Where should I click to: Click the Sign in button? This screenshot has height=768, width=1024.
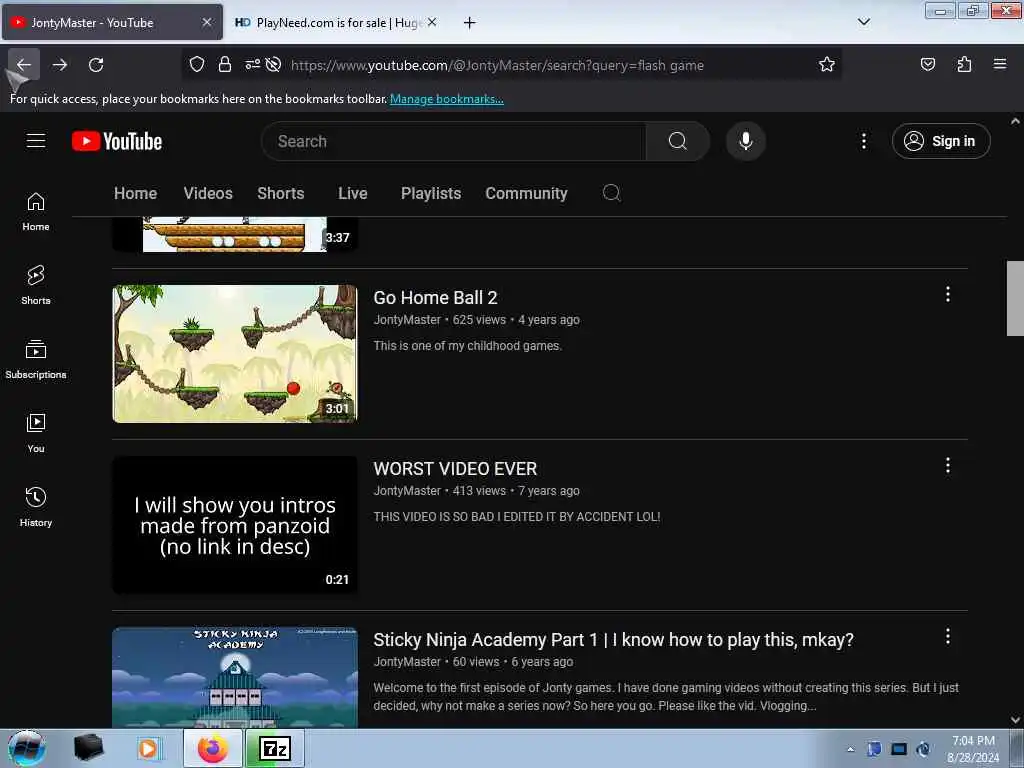[941, 141]
